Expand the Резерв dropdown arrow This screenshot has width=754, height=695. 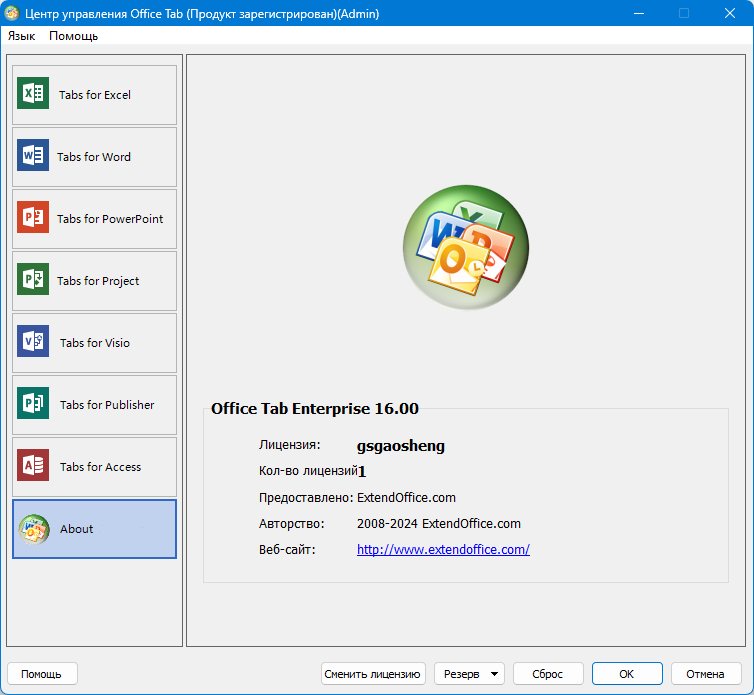494,674
